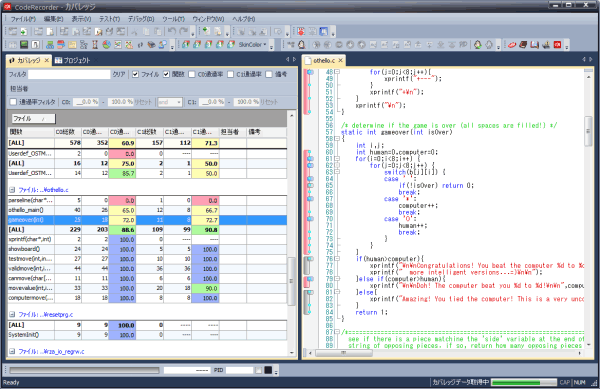Open the 'and' condition combo box
This screenshot has height=389, width=600.
pos(170,102)
